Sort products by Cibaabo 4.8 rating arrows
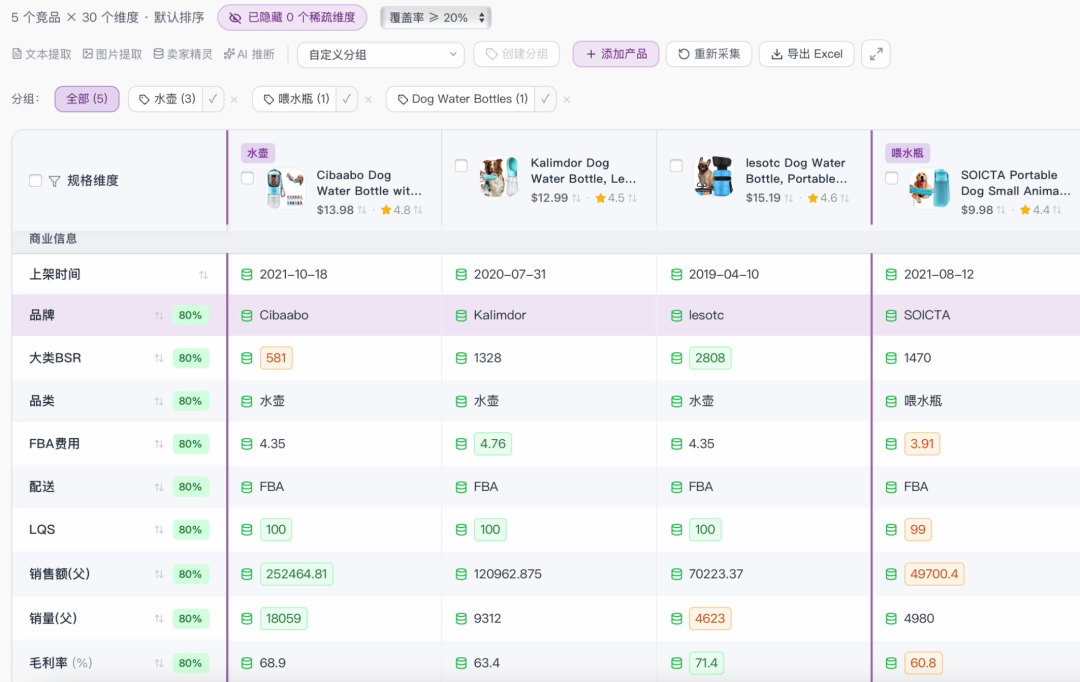This screenshot has width=1080, height=682. [418, 210]
